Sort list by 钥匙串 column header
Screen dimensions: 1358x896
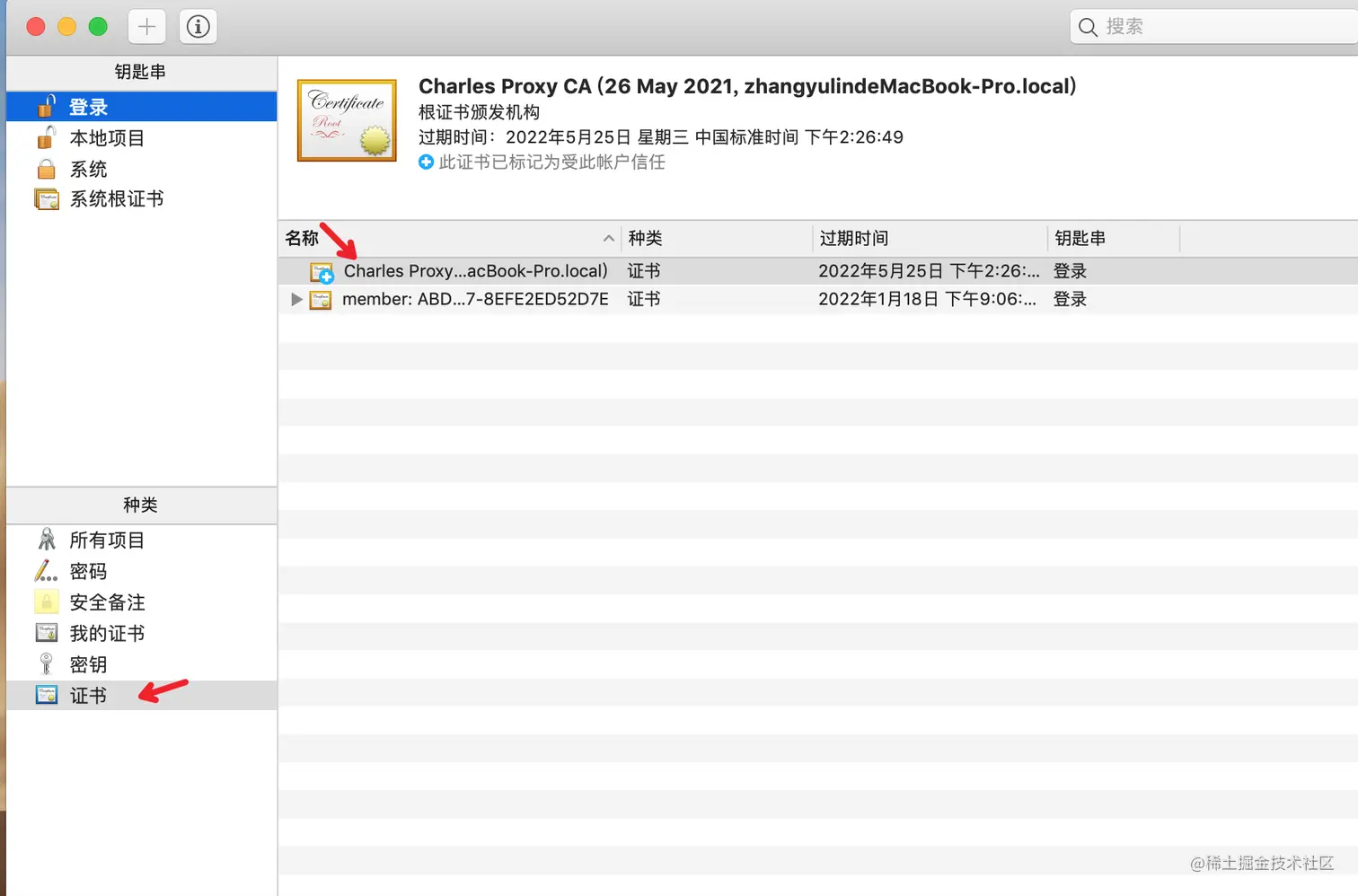coord(1114,238)
